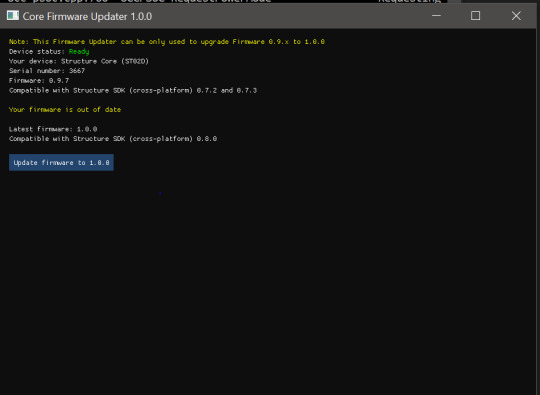Viewport: 540px width, 395px height.
Task: Click the yellow note about upgrading Firmware 0.9.x
Action: 167,42
